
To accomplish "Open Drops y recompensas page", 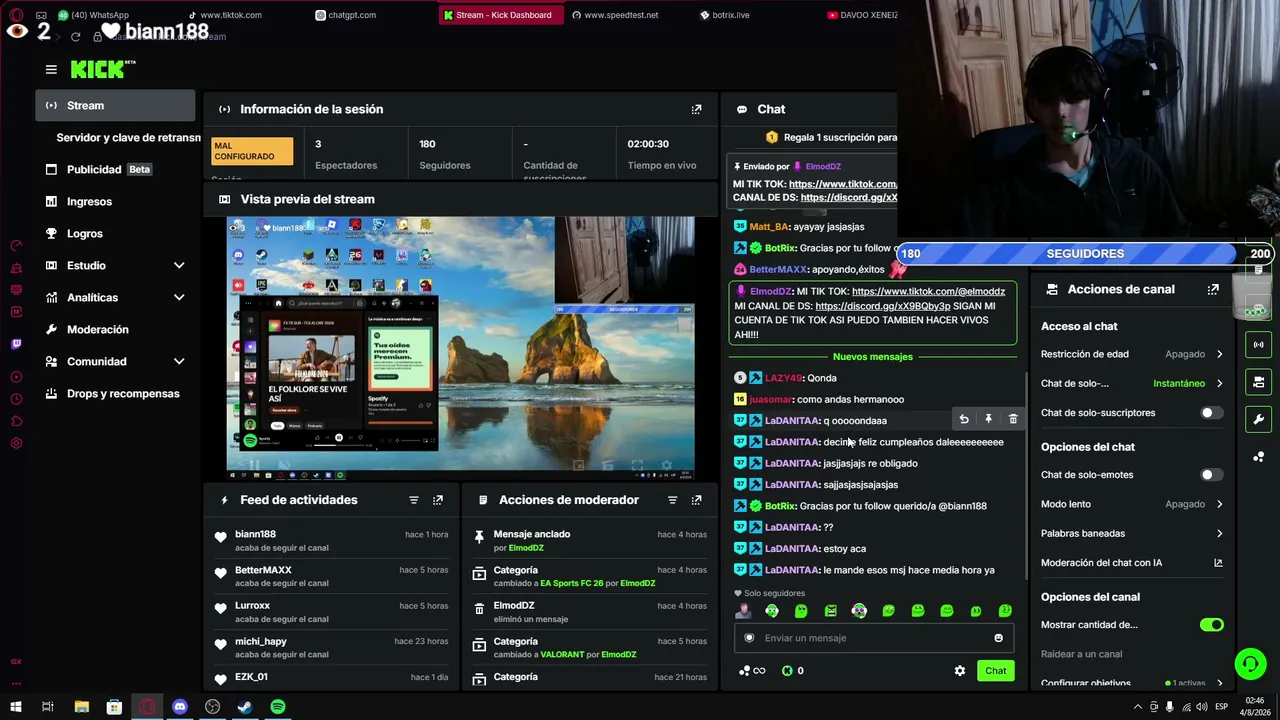I will (x=115, y=393).
